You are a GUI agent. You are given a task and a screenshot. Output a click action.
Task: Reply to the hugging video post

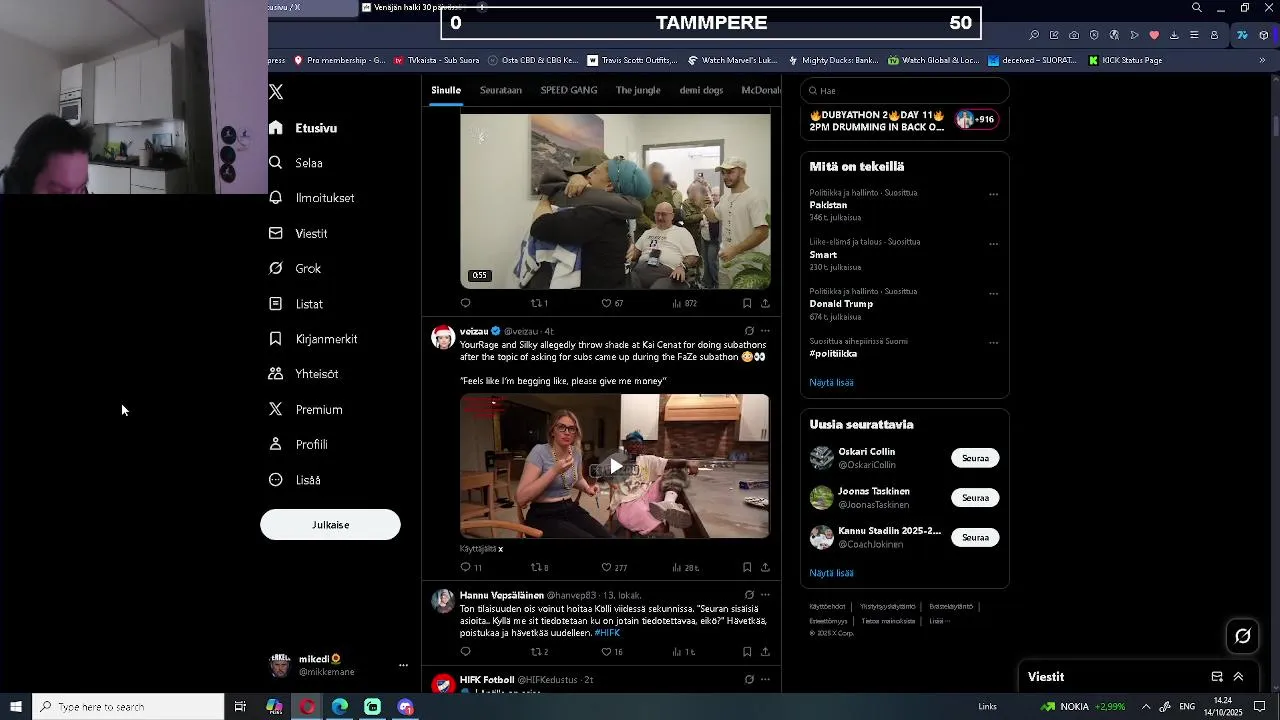coord(465,303)
